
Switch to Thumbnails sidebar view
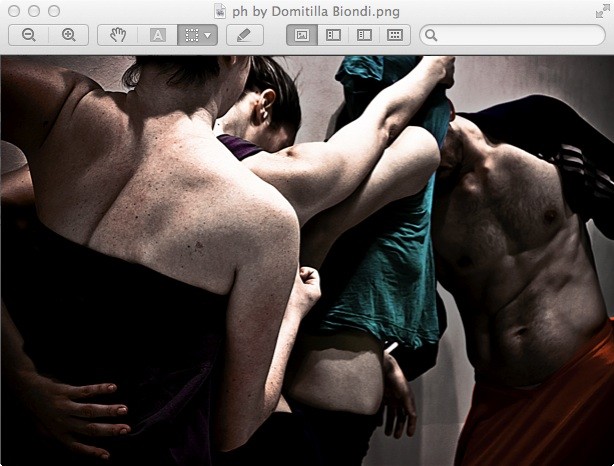[333, 35]
